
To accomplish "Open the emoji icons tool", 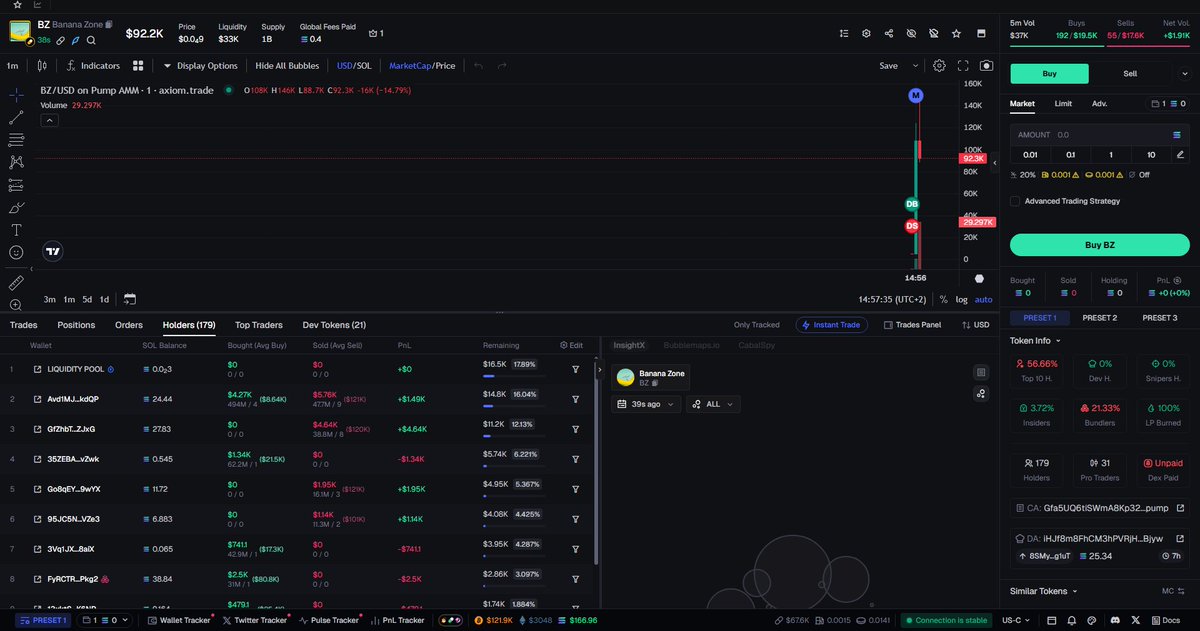I will (16, 253).
